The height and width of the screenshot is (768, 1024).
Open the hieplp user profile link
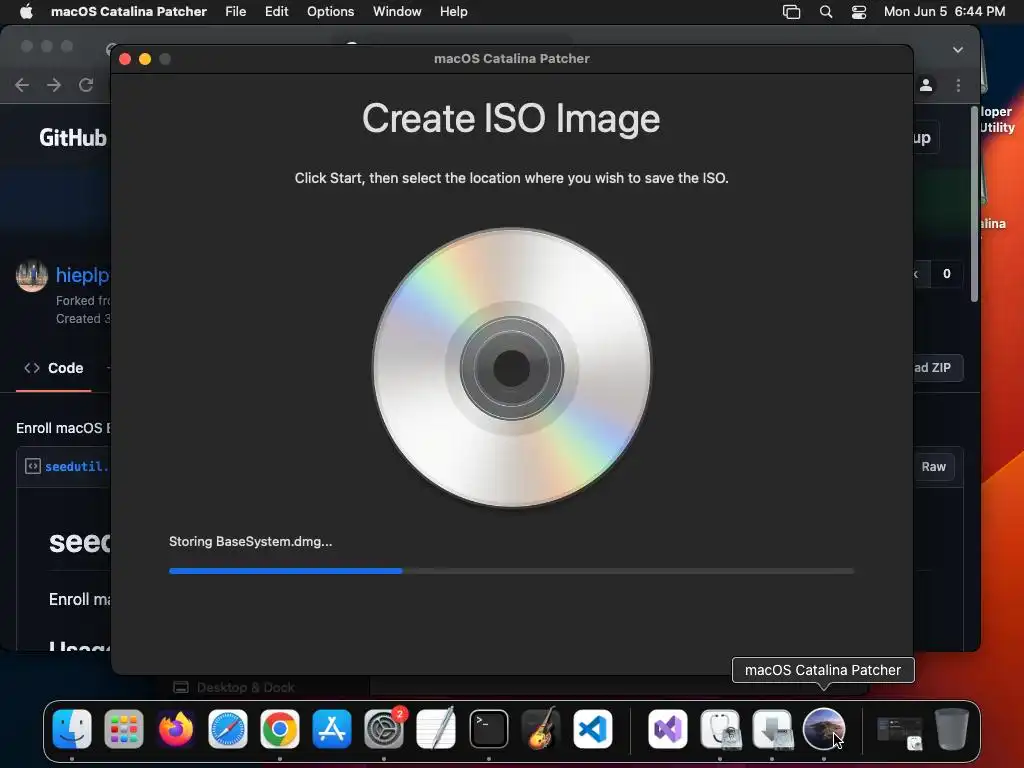(x=83, y=275)
